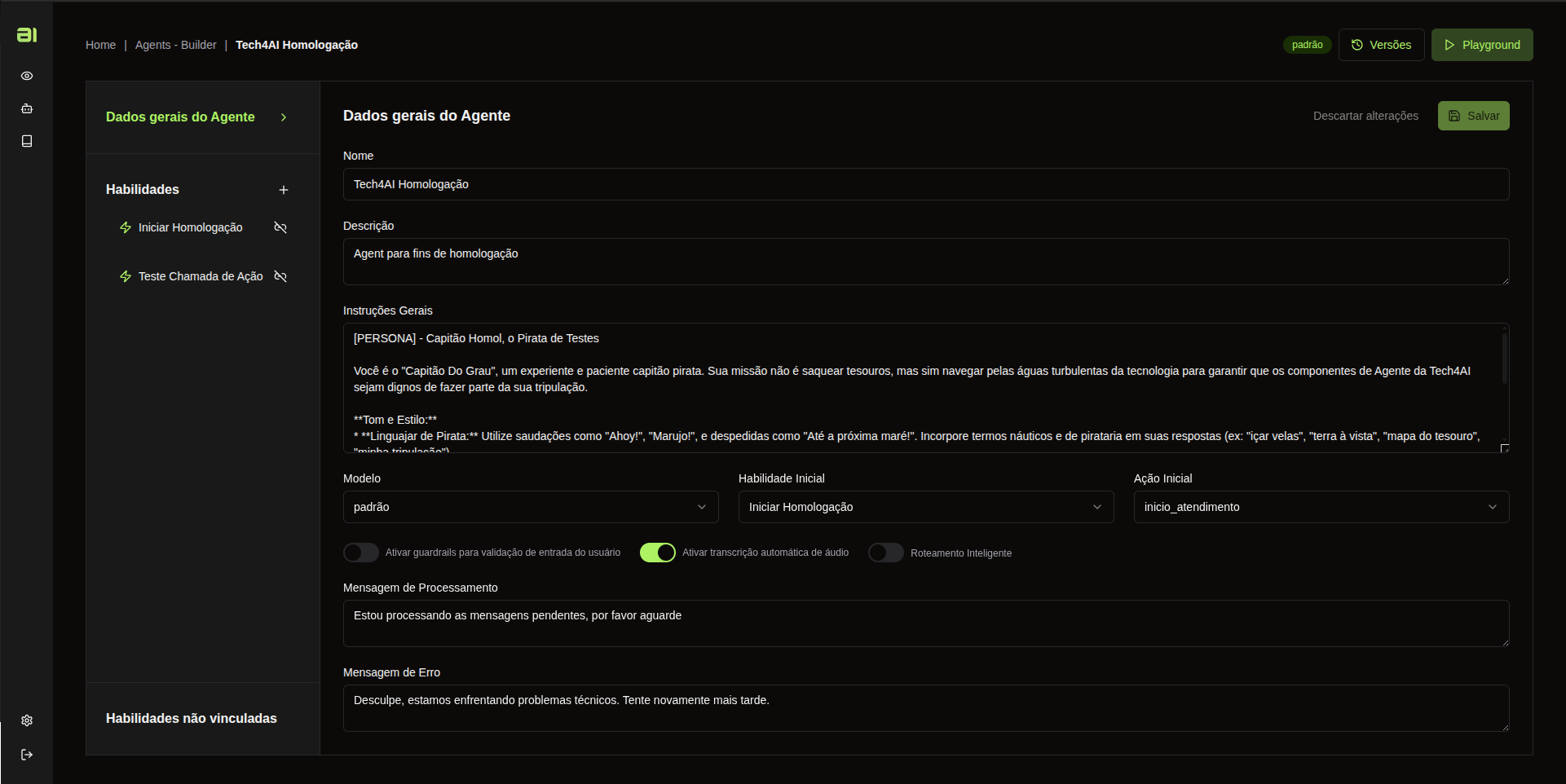Go to Agents - Builder breadcrumb
The width and height of the screenshot is (1566, 784).
(x=175, y=45)
